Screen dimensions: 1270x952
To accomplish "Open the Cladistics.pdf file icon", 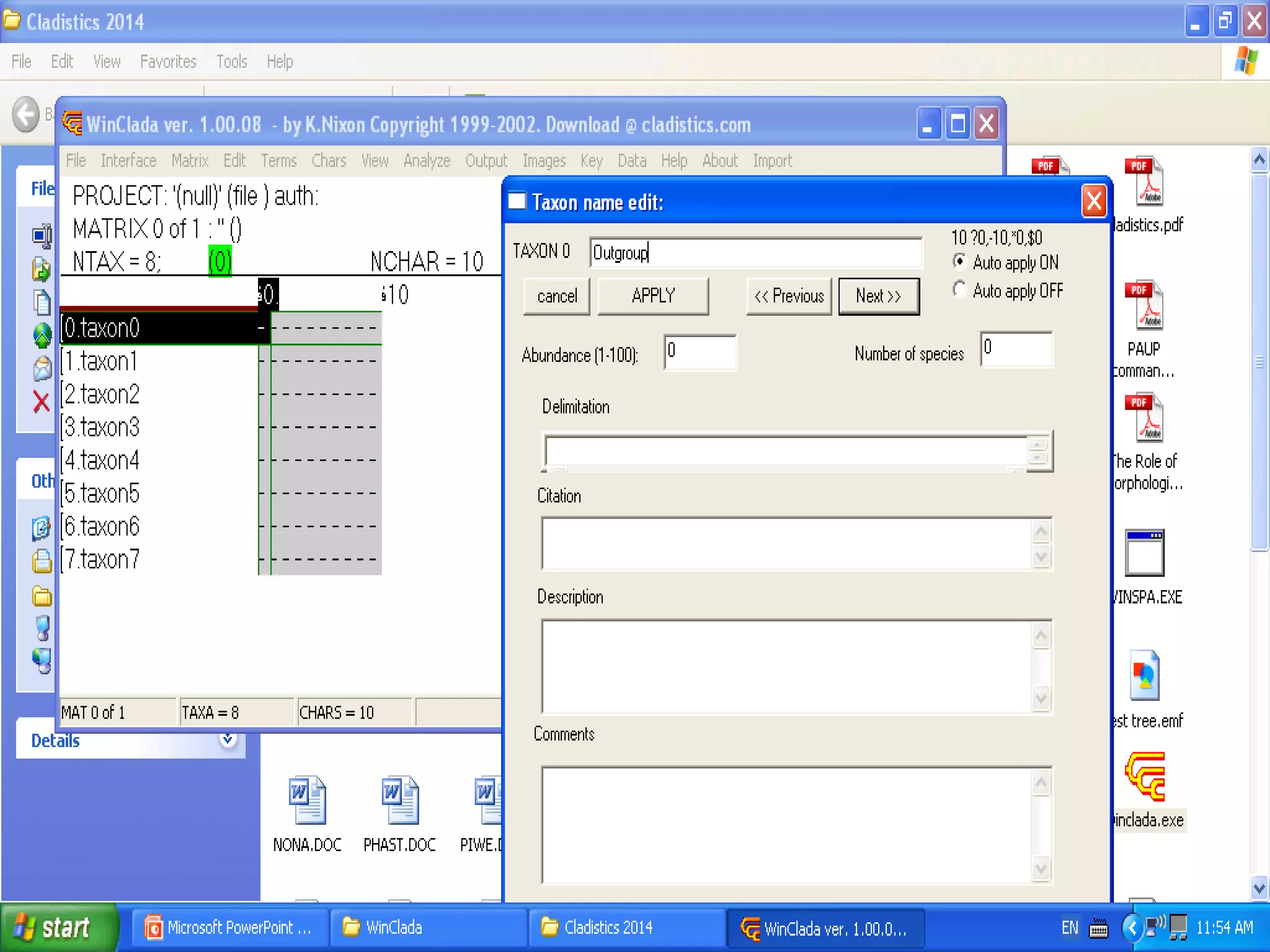I will (x=1144, y=182).
